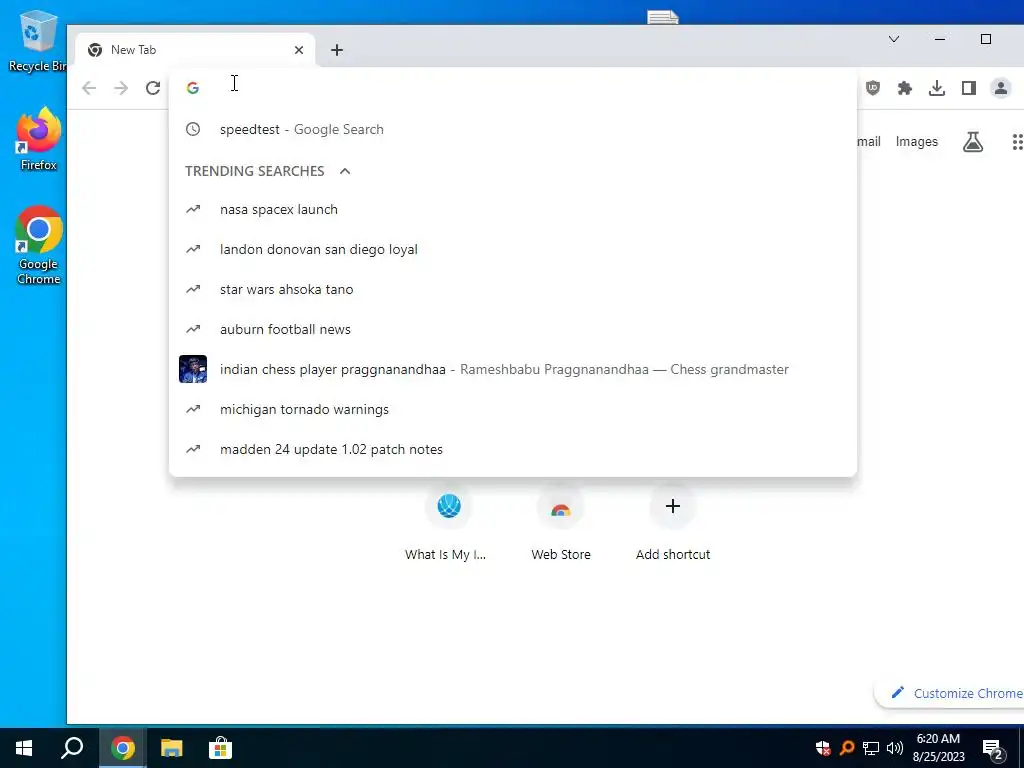The height and width of the screenshot is (768, 1024).
Task: Toggle the Chrome side panel icon
Action: click(x=968, y=88)
